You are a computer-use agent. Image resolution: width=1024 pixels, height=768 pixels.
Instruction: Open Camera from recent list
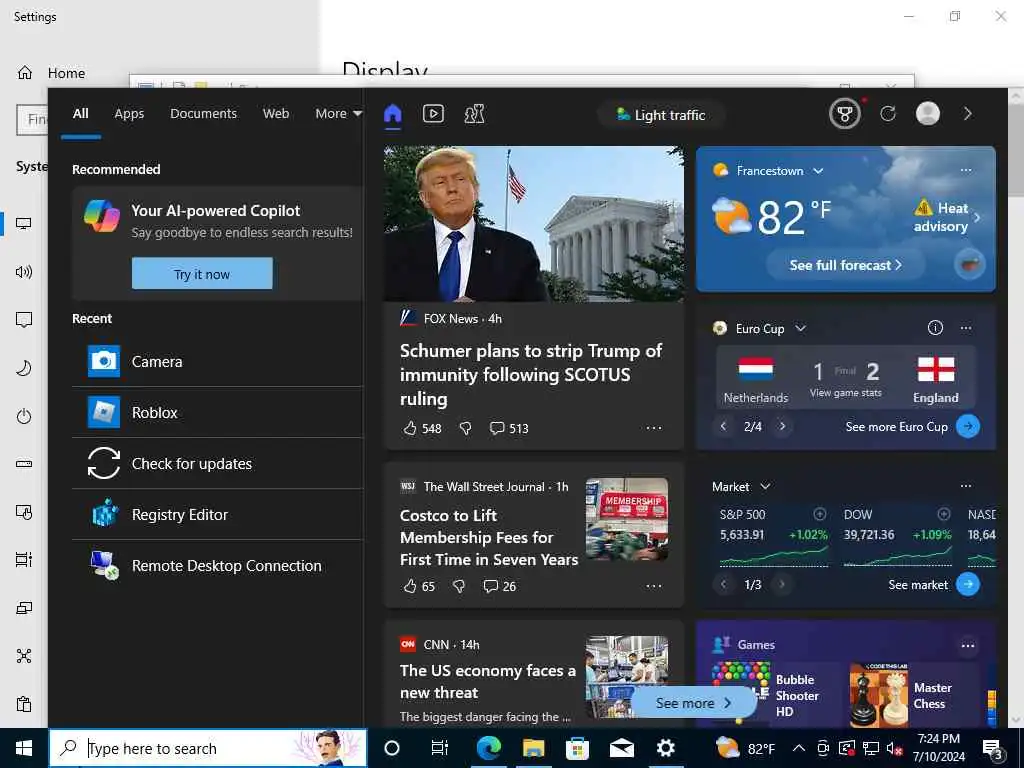(217, 361)
